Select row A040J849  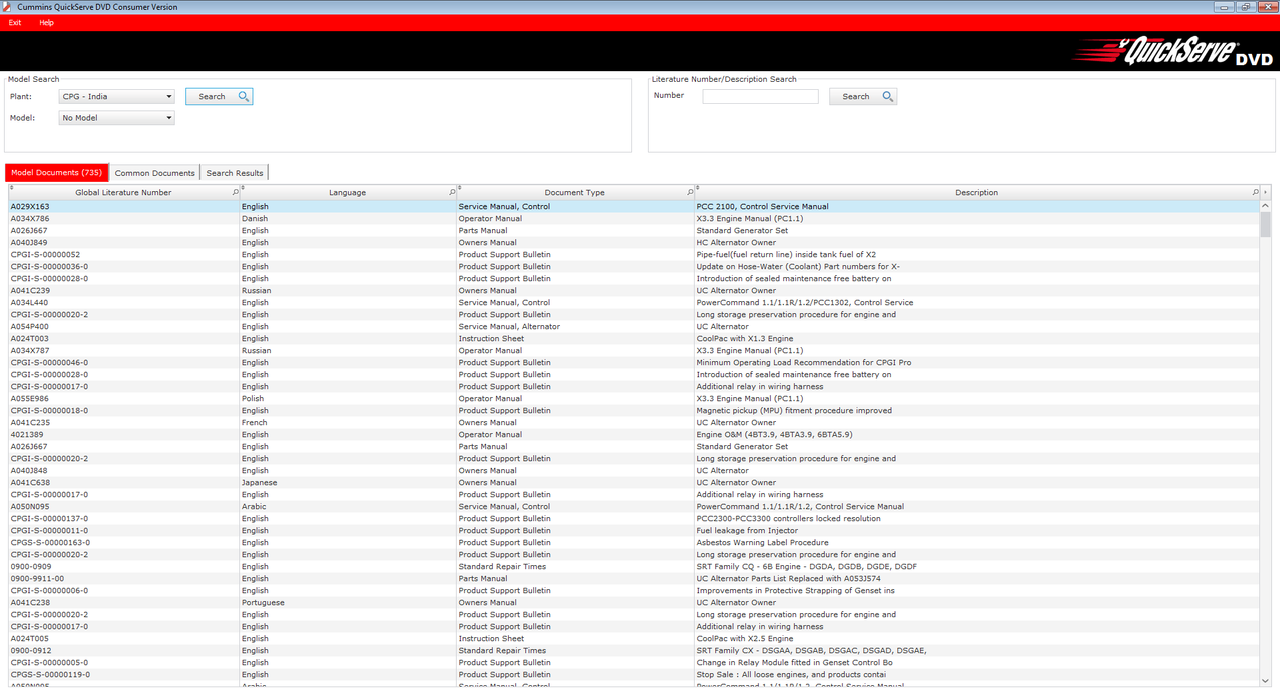click(x=633, y=243)
